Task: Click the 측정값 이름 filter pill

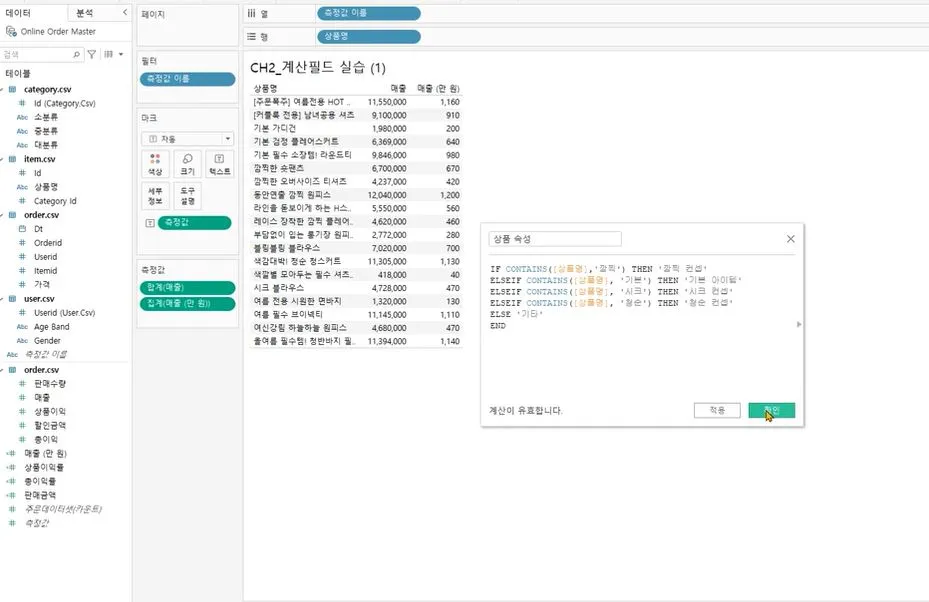Action: coord(187,79)
